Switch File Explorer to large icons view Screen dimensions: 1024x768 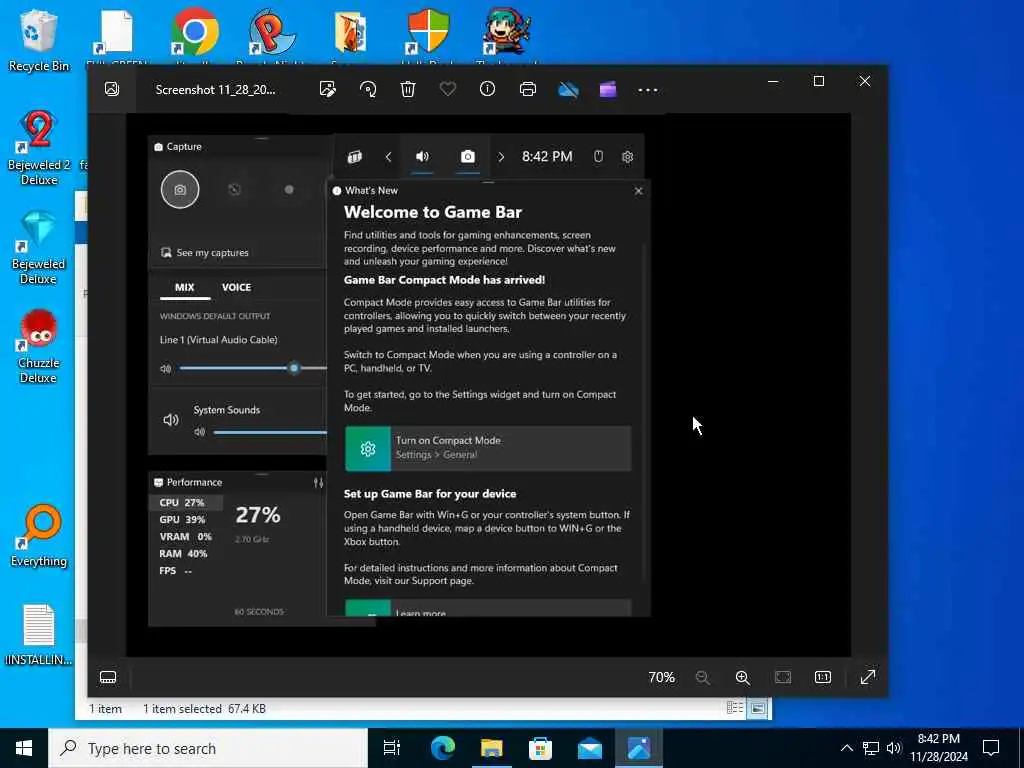[758, 708]
